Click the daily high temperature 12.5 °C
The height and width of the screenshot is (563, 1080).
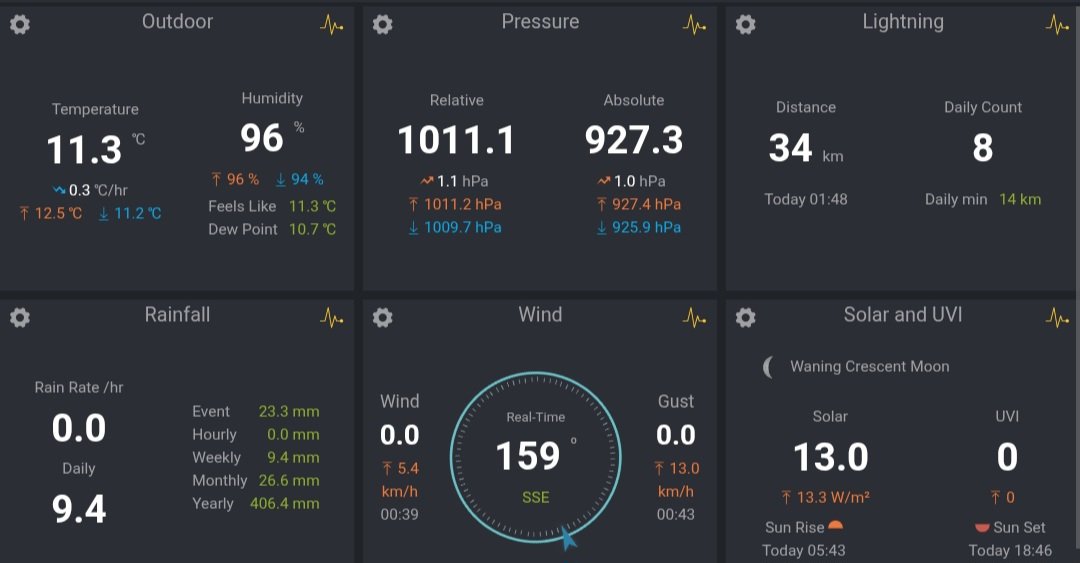pyautogui.click(x=51, y=213)
